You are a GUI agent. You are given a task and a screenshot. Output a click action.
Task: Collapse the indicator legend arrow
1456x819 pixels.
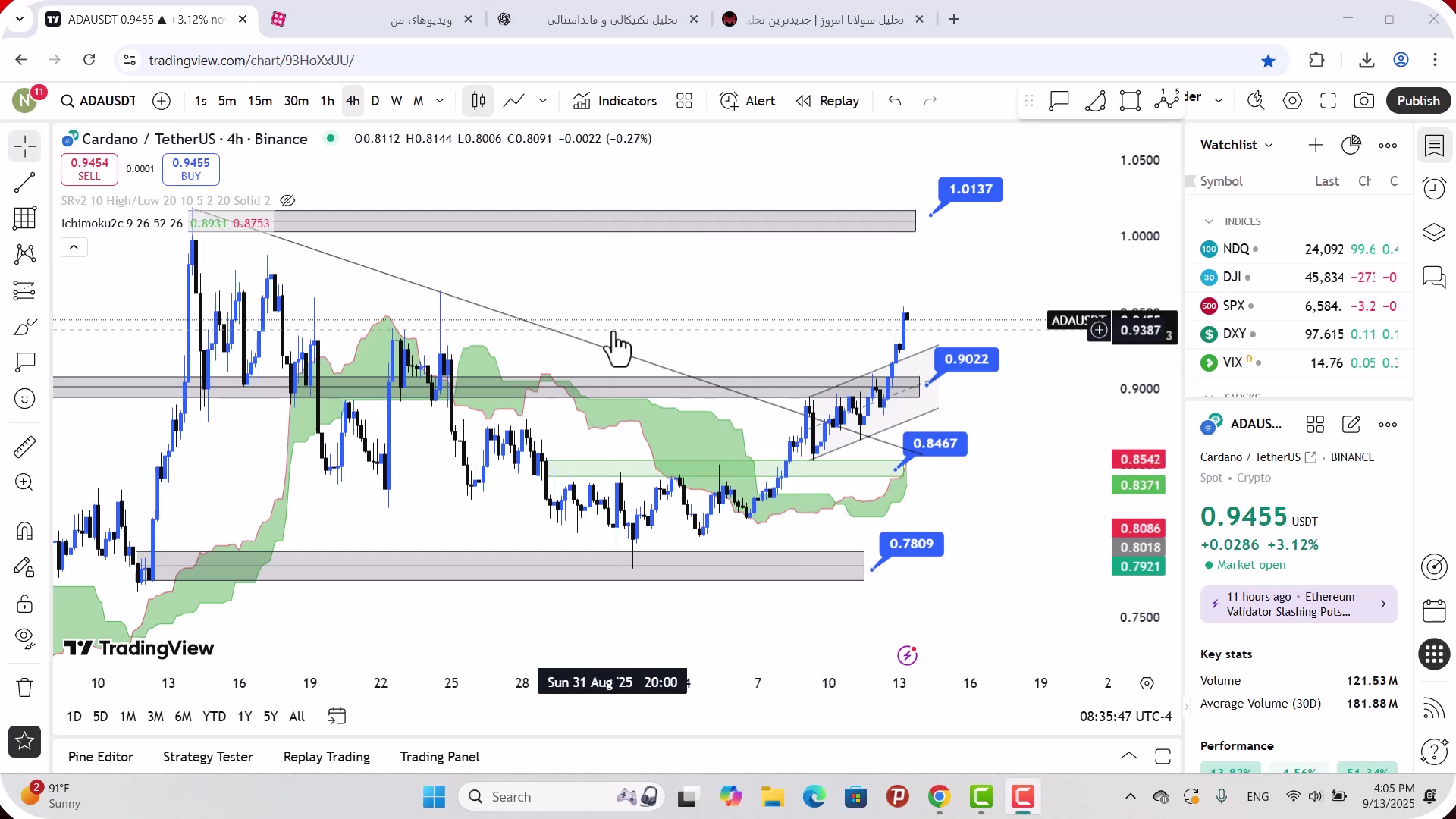[x=74, y=247]
